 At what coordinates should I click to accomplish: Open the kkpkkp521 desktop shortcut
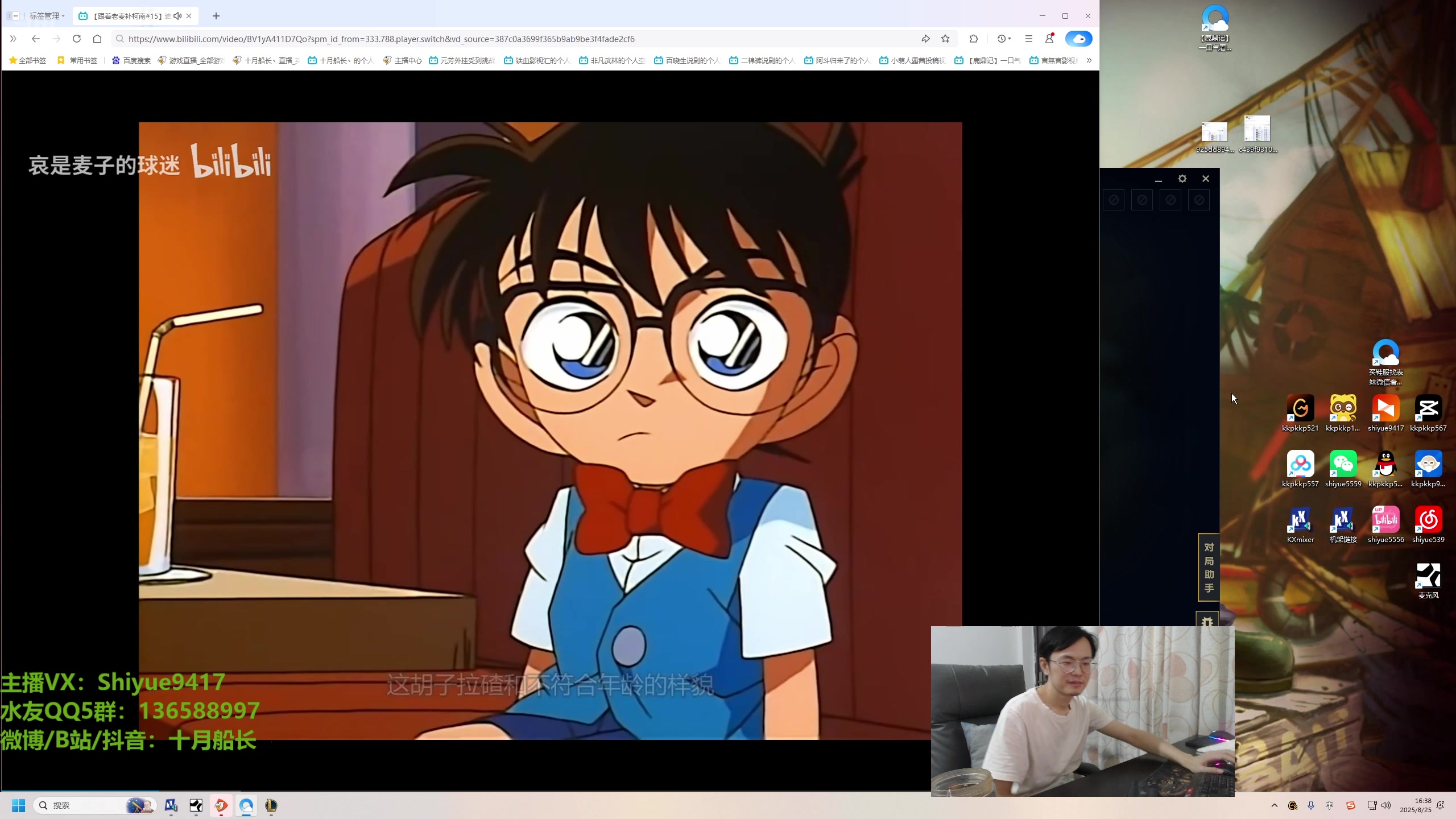[1300, 413]
